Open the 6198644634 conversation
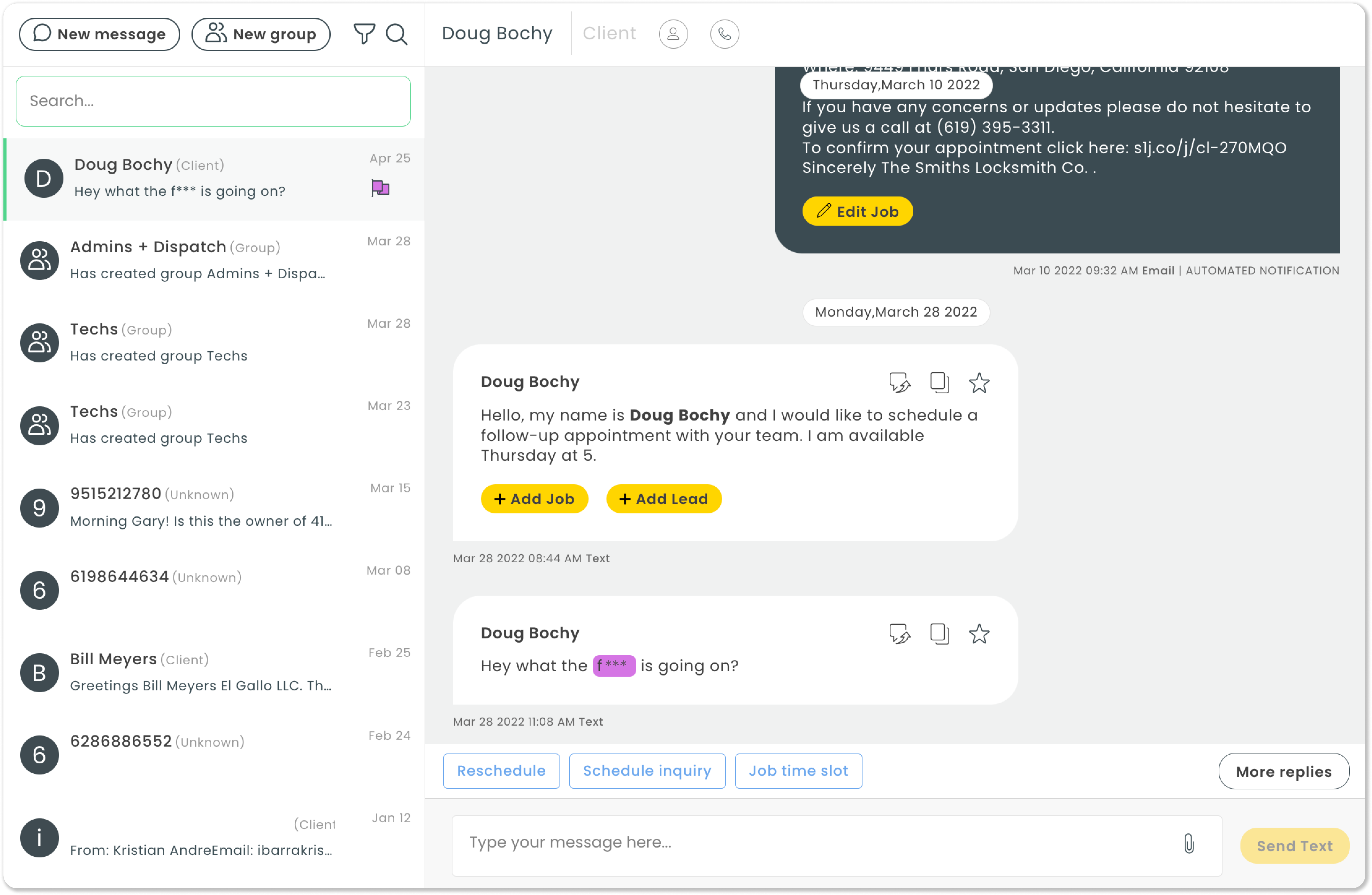The height and width of the screenshot is (895, 1372). 214,591
